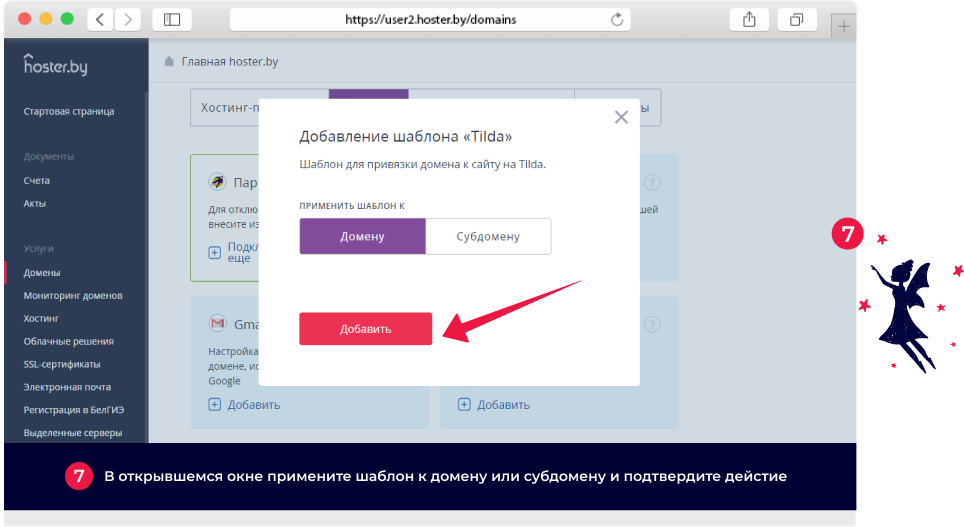Click the plus icon beside Подкл еще
Viewport: 964px width, 527px height.
(x=214, y=252)
